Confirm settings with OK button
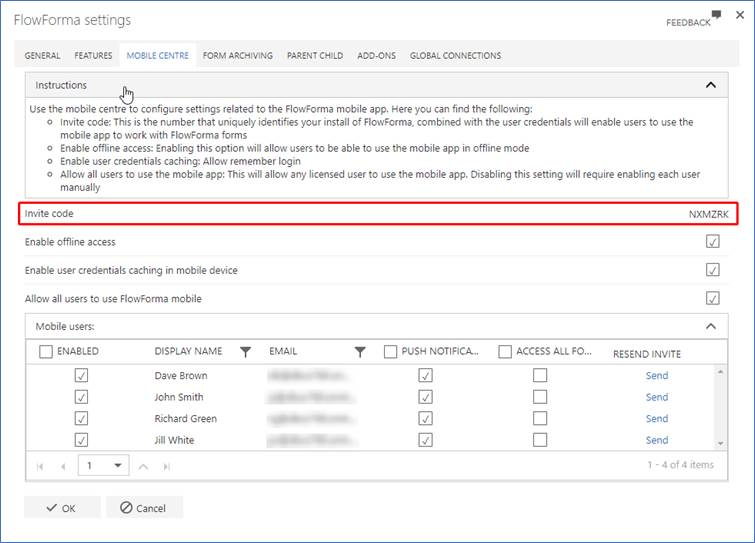 click(62, 508)
